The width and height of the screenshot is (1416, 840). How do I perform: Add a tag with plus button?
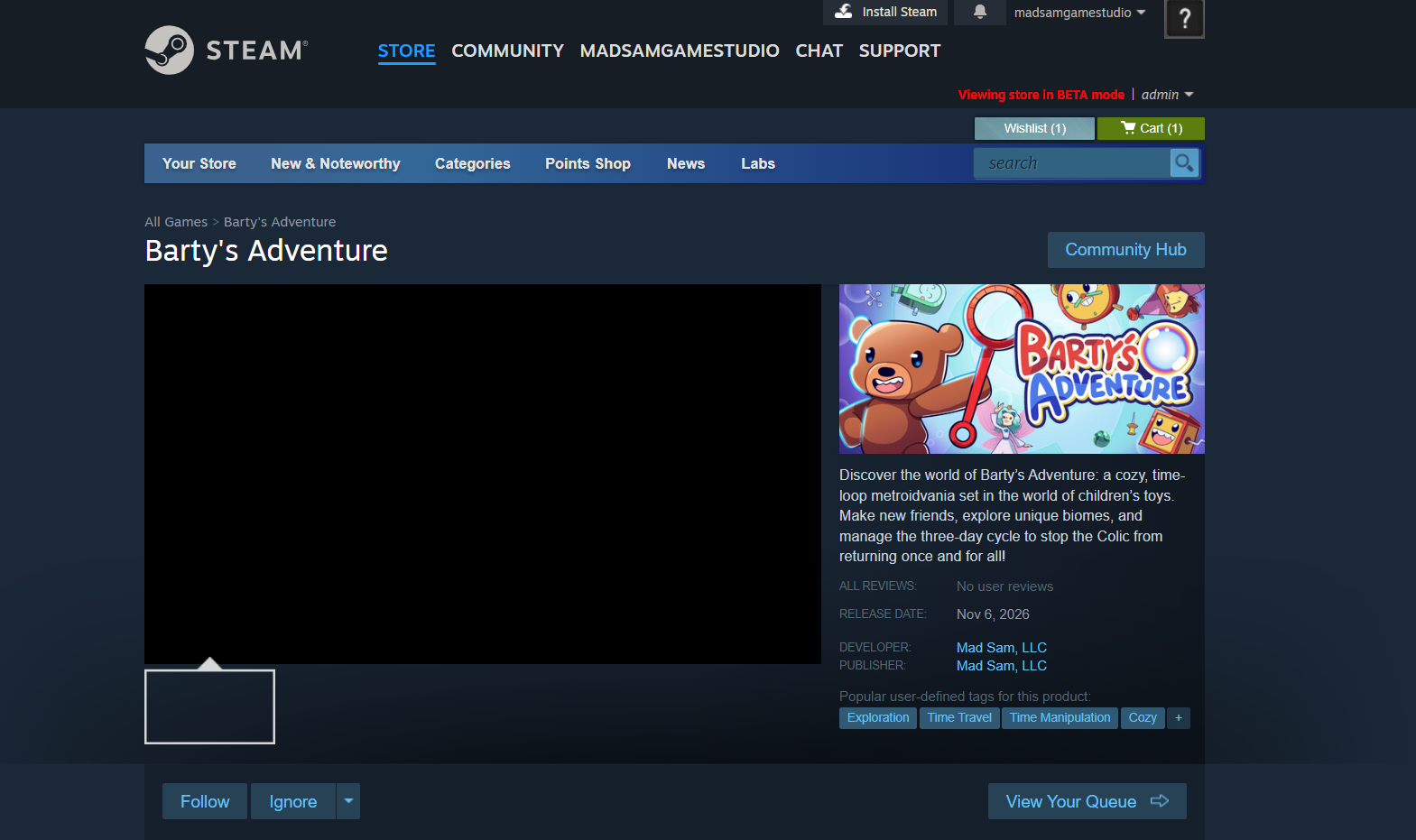tap(1179, 718)
